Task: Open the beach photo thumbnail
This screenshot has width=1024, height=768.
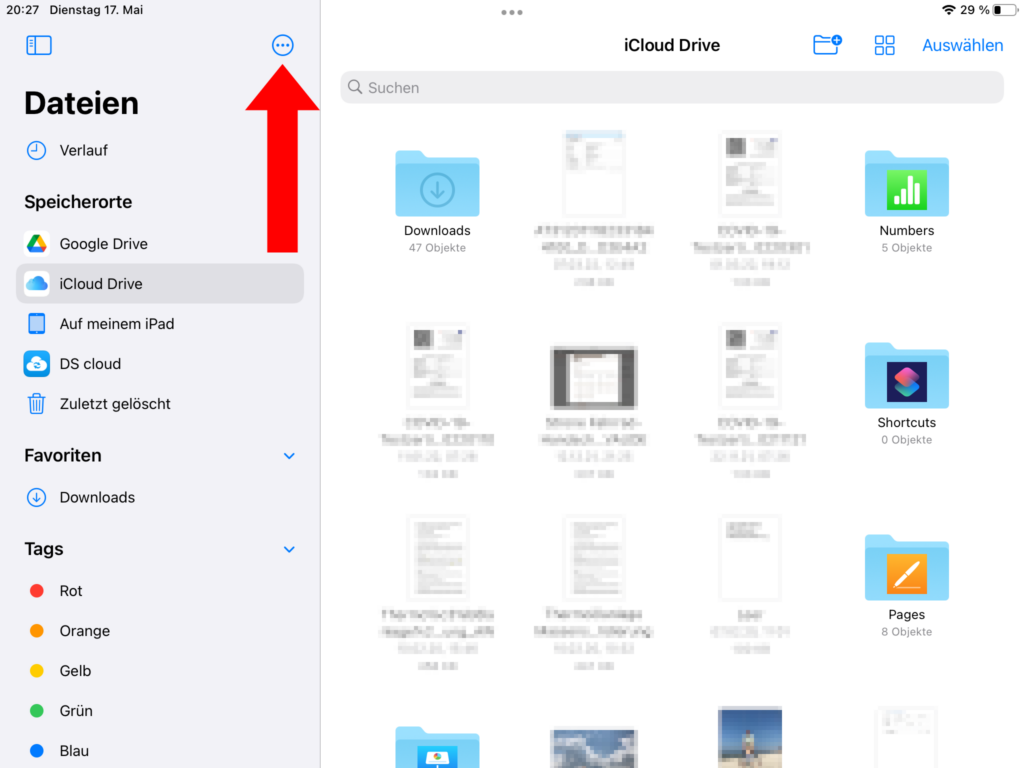Action: point(750,737)
